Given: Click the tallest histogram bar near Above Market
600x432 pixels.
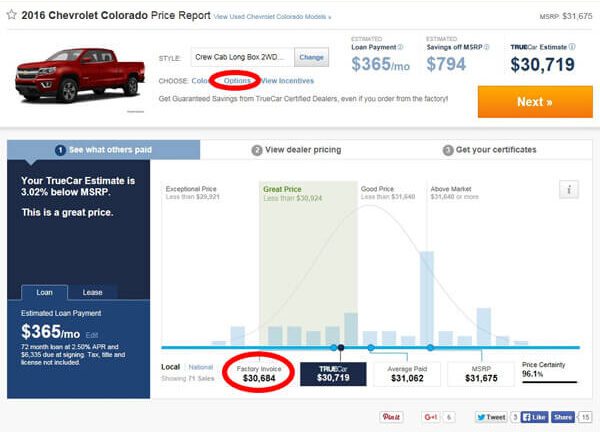Looking at the screenshot, I should tap(427, 298).
